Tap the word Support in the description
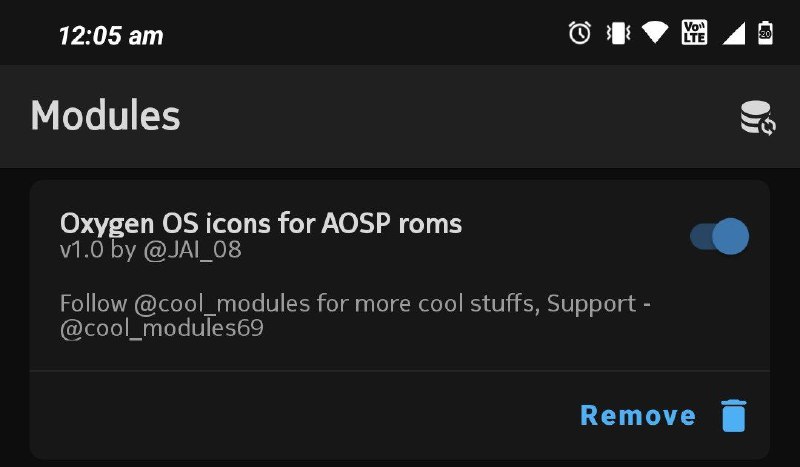Screen dimensions: 800x467 coord(592,304)
